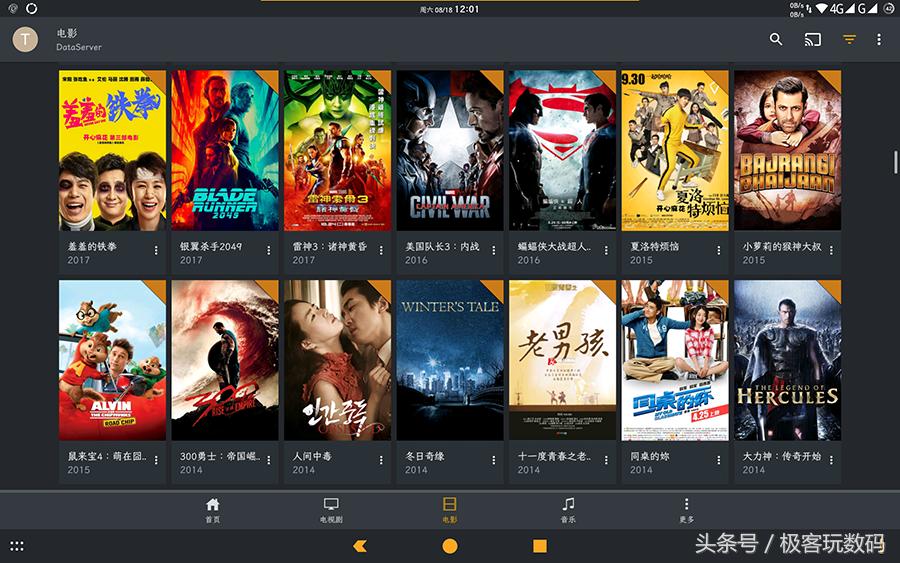Open the Alvin Road Chip poster

pos(112,360)
